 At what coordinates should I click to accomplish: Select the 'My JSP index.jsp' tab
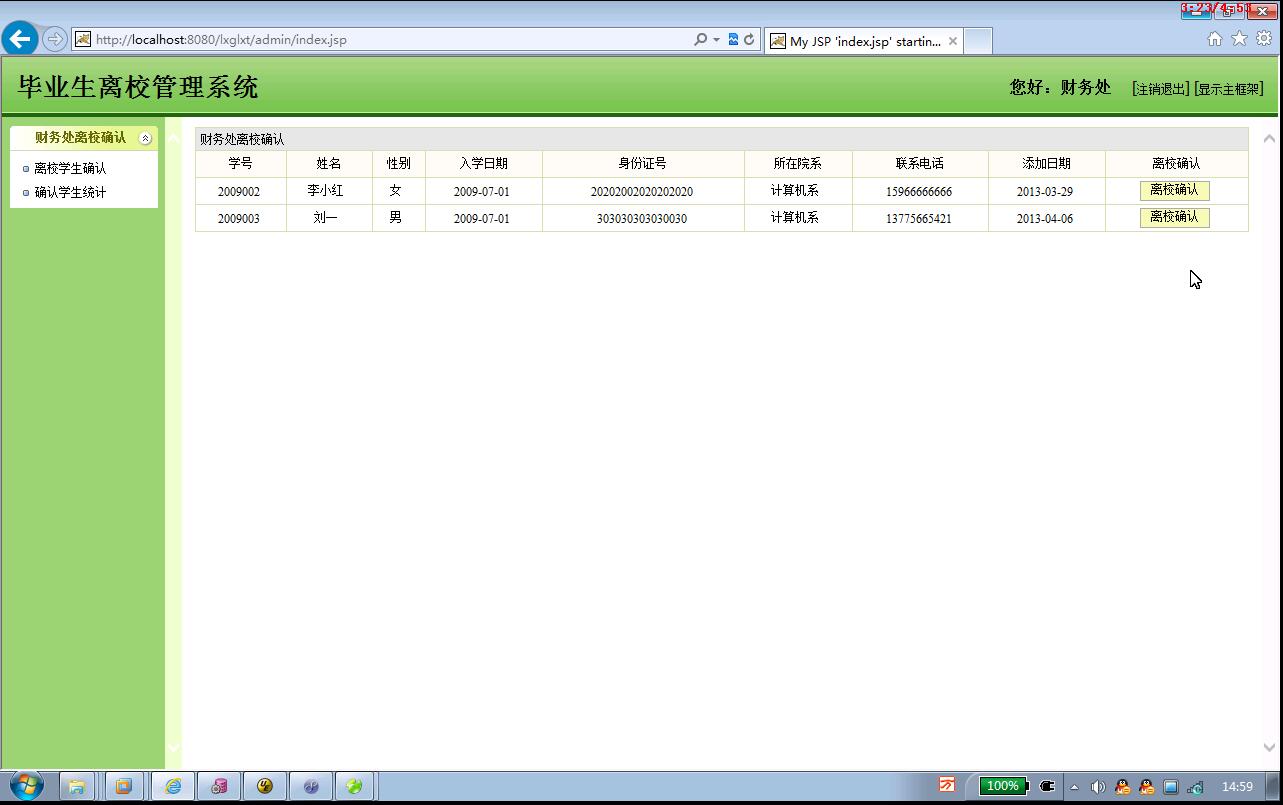[863, 41]
